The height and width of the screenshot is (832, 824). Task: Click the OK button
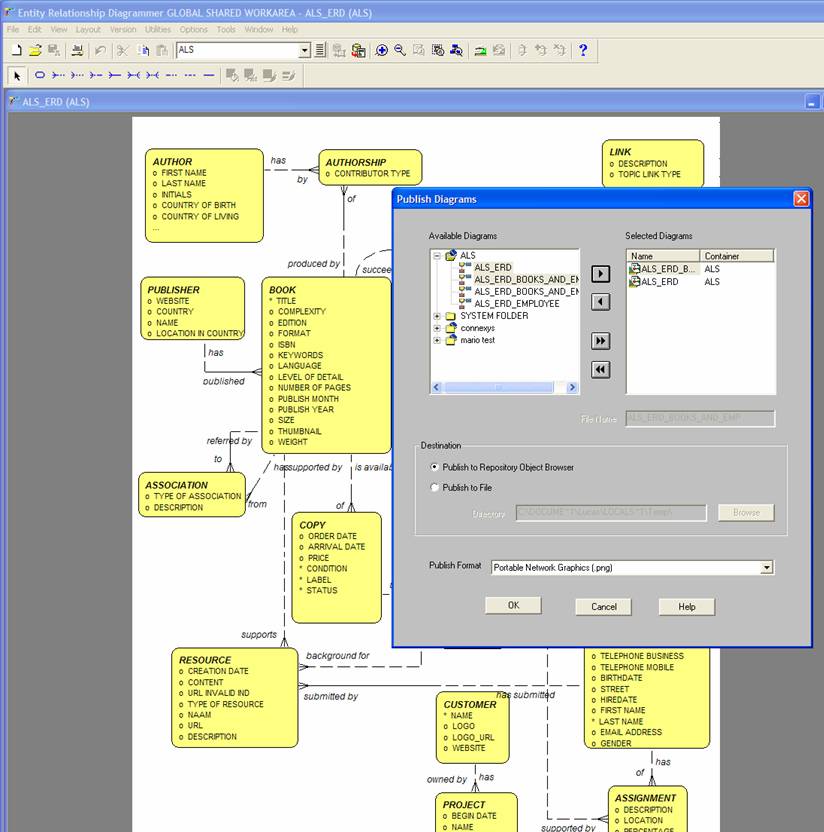pyautogui.click(x=513, y=605)
